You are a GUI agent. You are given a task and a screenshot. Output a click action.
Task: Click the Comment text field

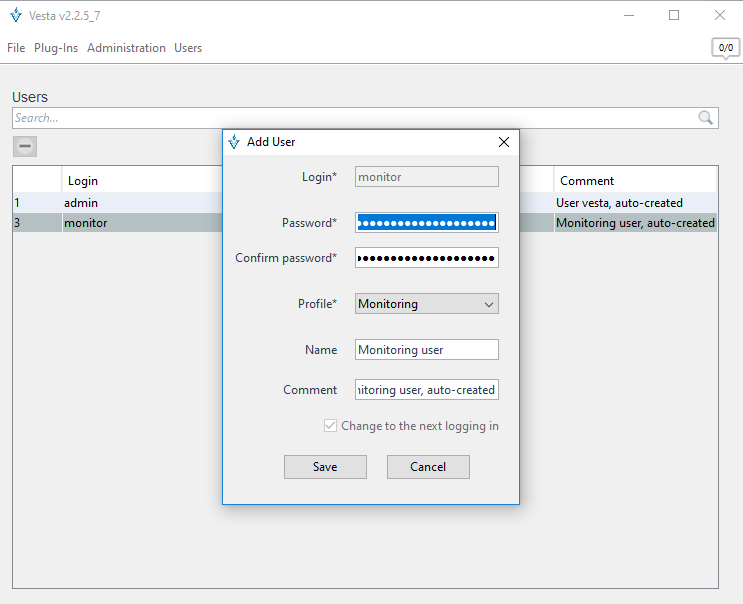[426, 390]
